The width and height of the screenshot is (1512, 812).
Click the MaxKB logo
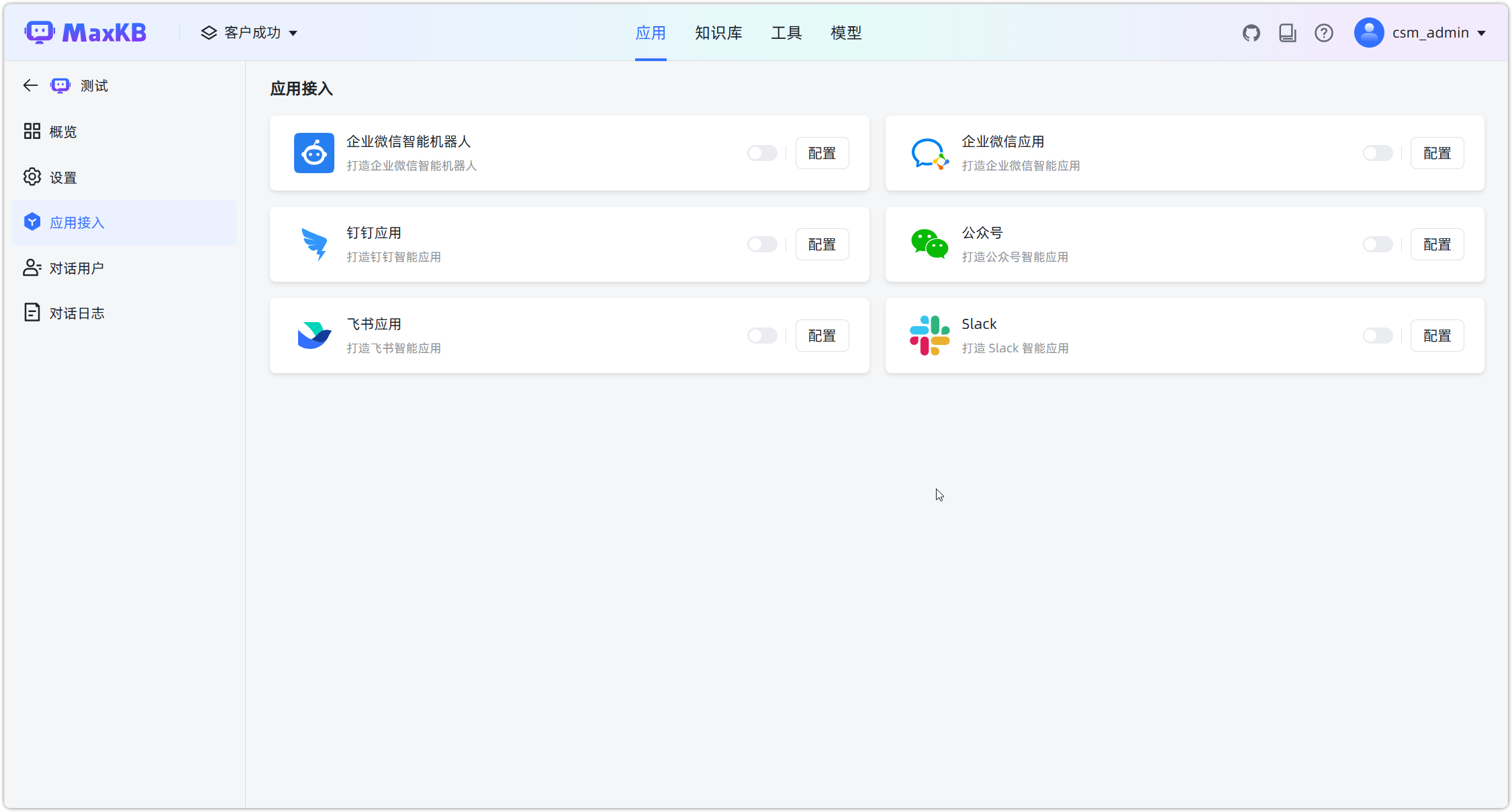point(85,32)
